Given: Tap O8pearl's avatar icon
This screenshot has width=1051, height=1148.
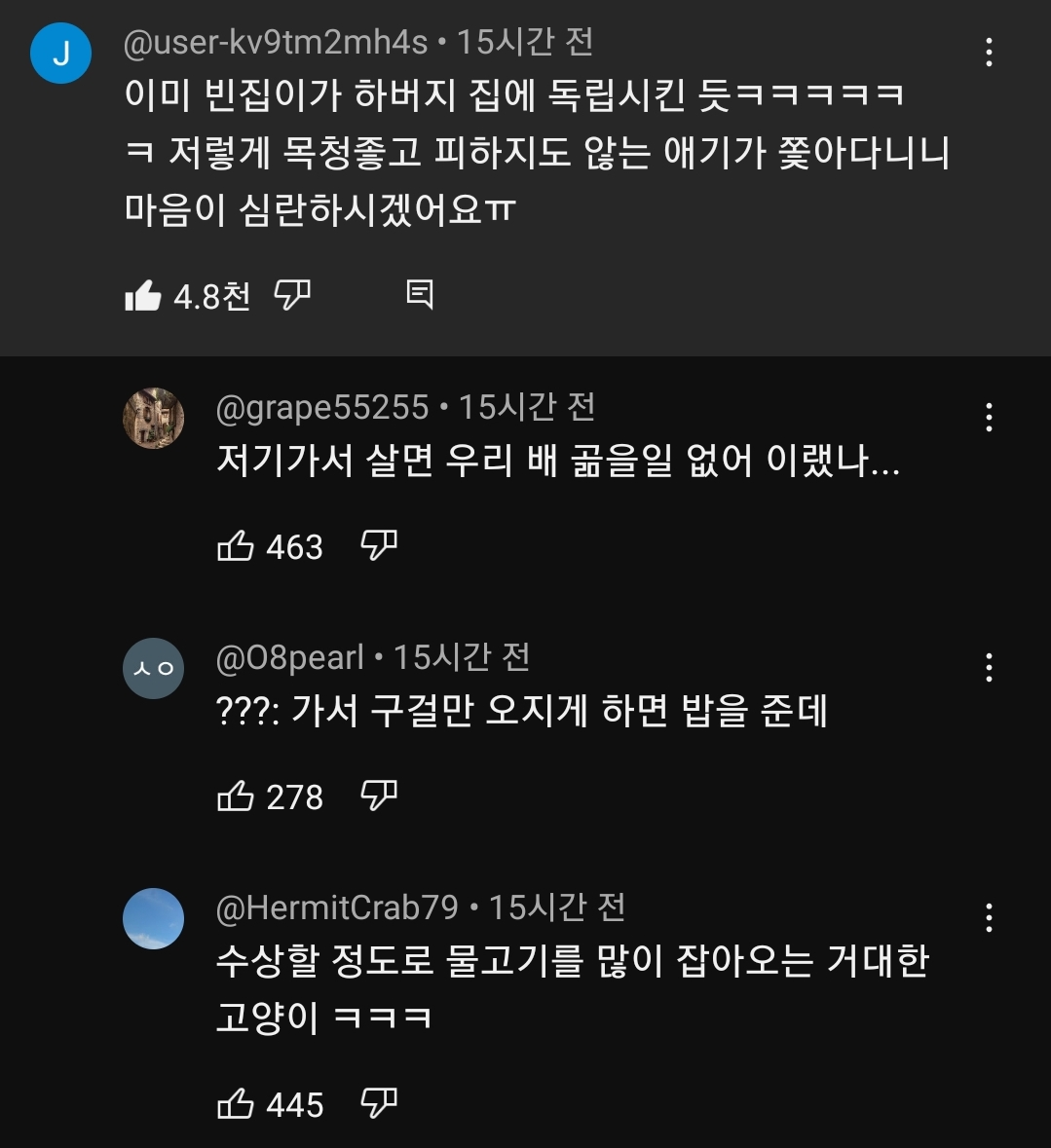Looking at the screenshot, I should 153,668.
